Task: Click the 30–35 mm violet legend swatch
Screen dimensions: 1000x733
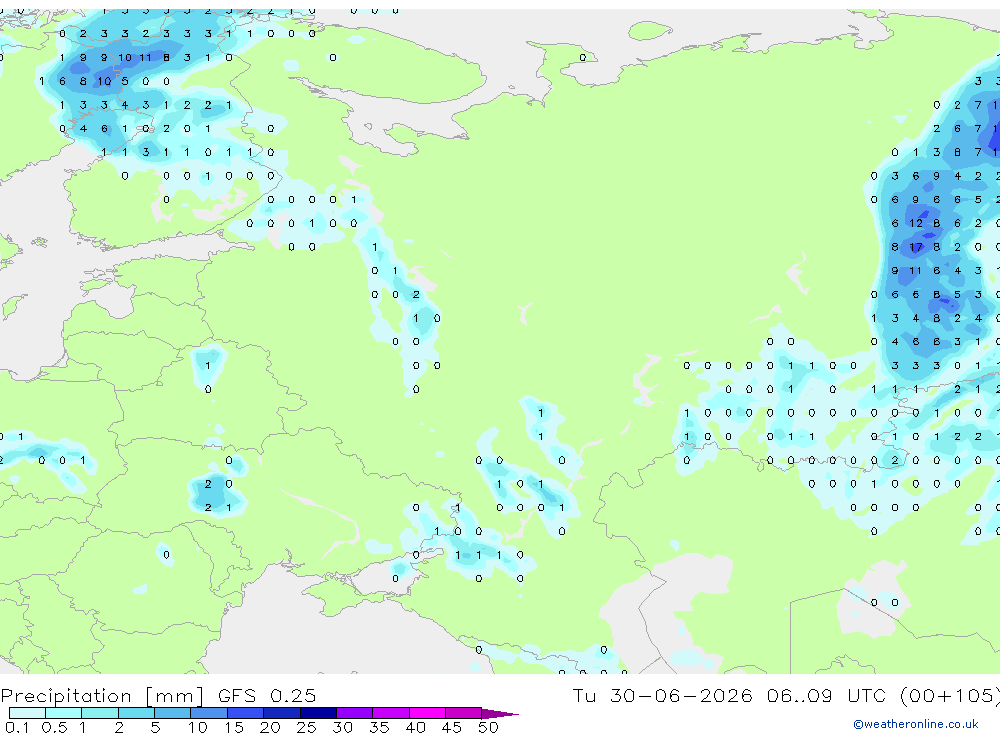Action: click(355, 713)
